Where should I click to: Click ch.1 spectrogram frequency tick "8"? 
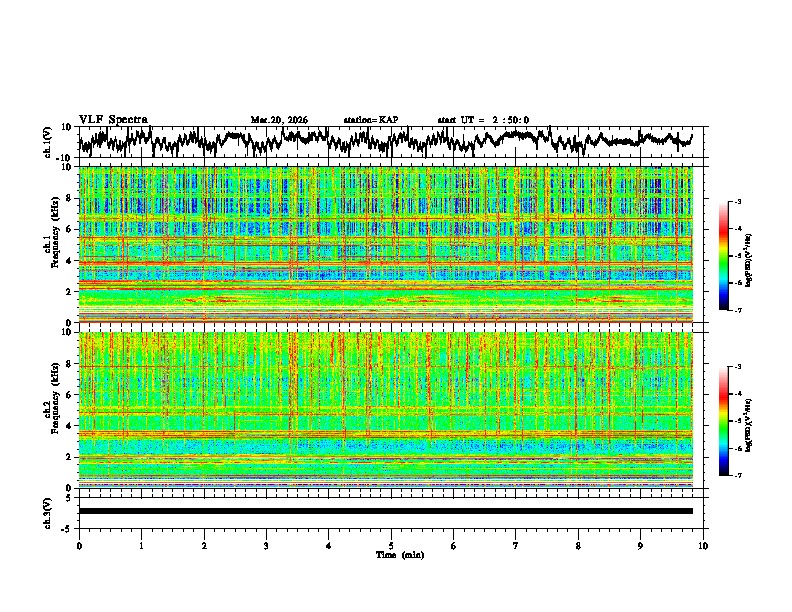(70, 198)
